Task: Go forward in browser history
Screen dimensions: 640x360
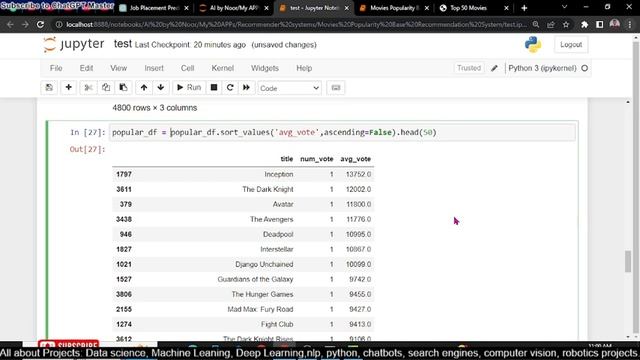Action: 25,24
